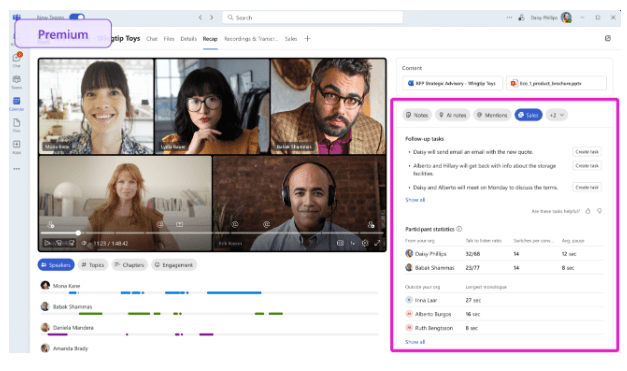Click Babak Shammas's first green speaking segment
Screen dimensions: 627x371
pyautogui.click(x=90, y=313)
